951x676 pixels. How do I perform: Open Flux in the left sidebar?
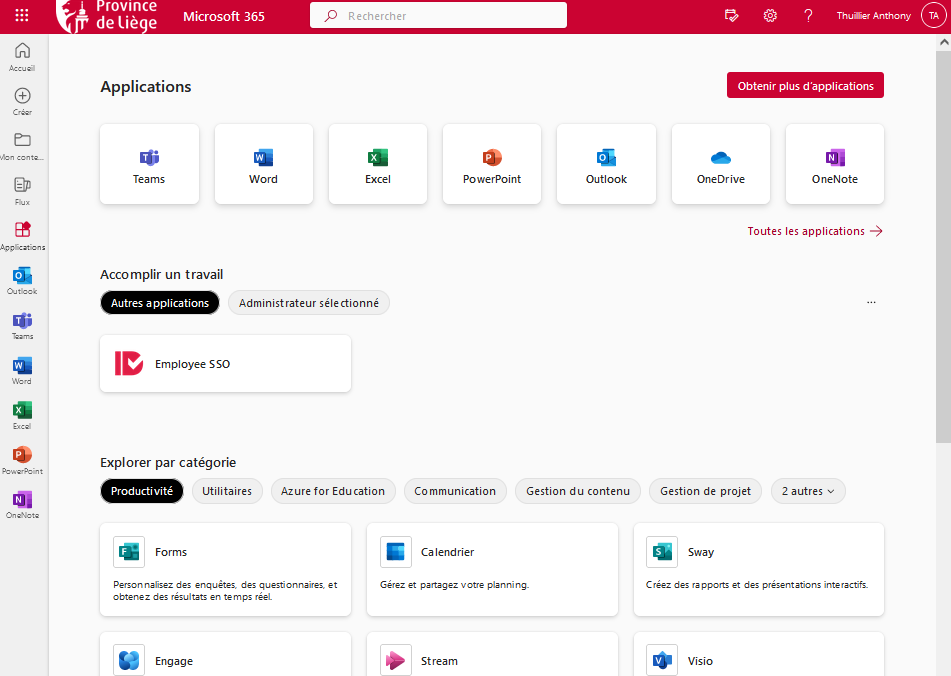pos(22,191)
